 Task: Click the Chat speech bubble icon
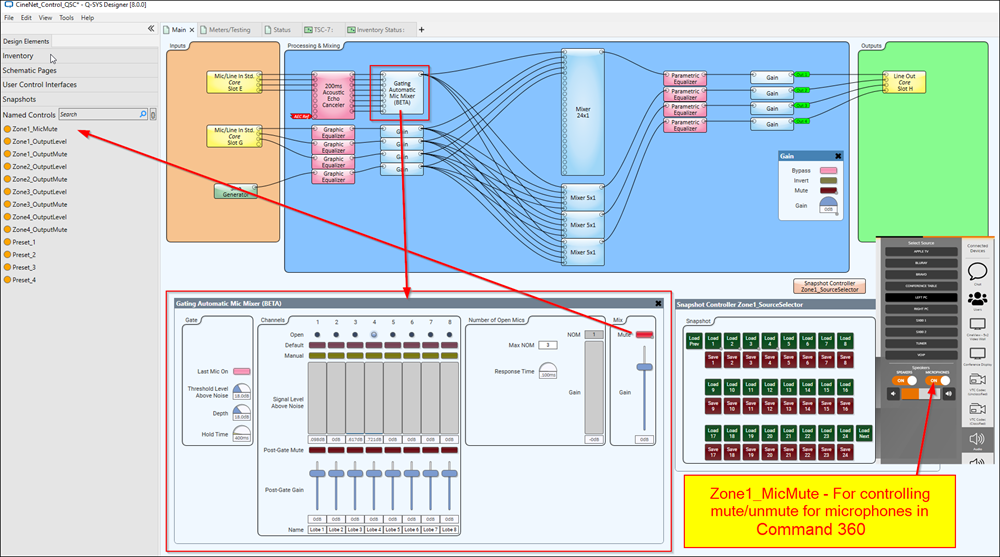977,273
